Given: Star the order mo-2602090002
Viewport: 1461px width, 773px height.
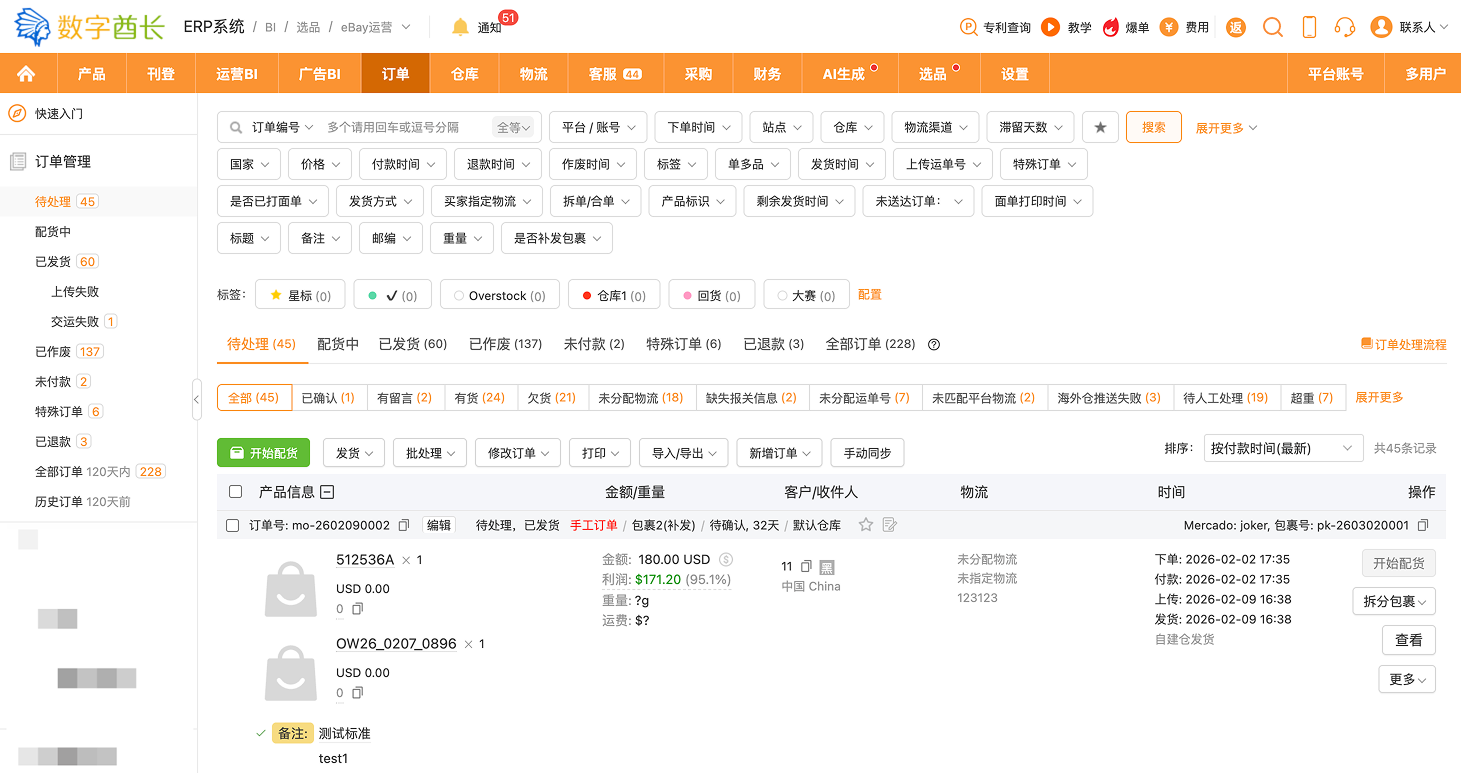Looking at the screenshot, I should pos(866,525).
